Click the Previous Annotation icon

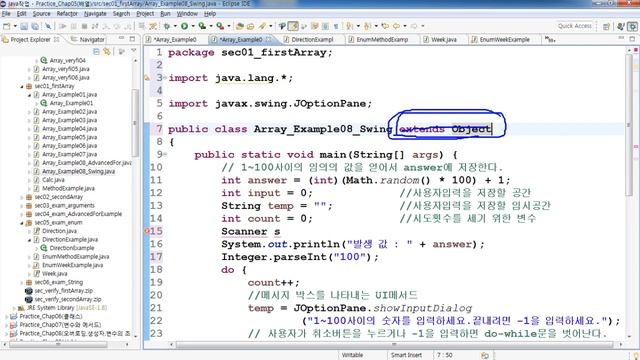click(367, 26)
